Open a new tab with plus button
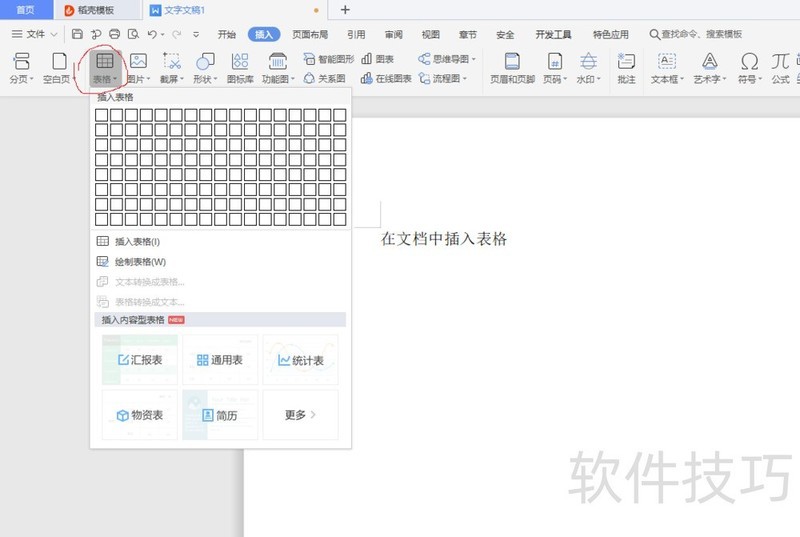800x537 pixels. point(345,10)
